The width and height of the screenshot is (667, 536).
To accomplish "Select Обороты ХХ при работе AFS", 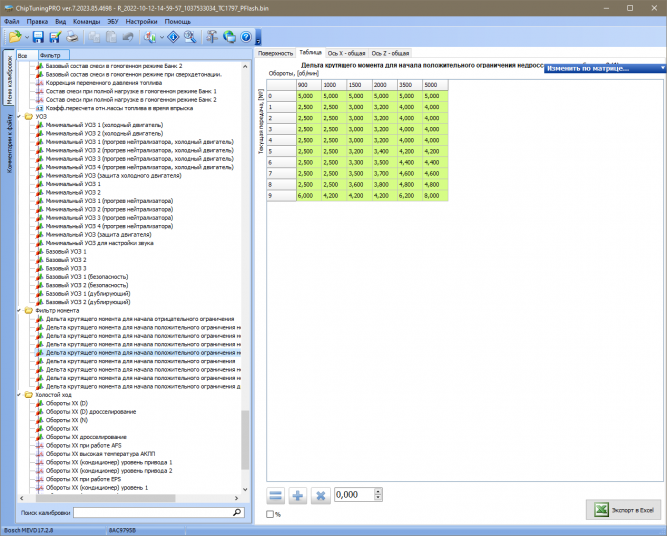I will pyautogui.click(x=83, y=445).
